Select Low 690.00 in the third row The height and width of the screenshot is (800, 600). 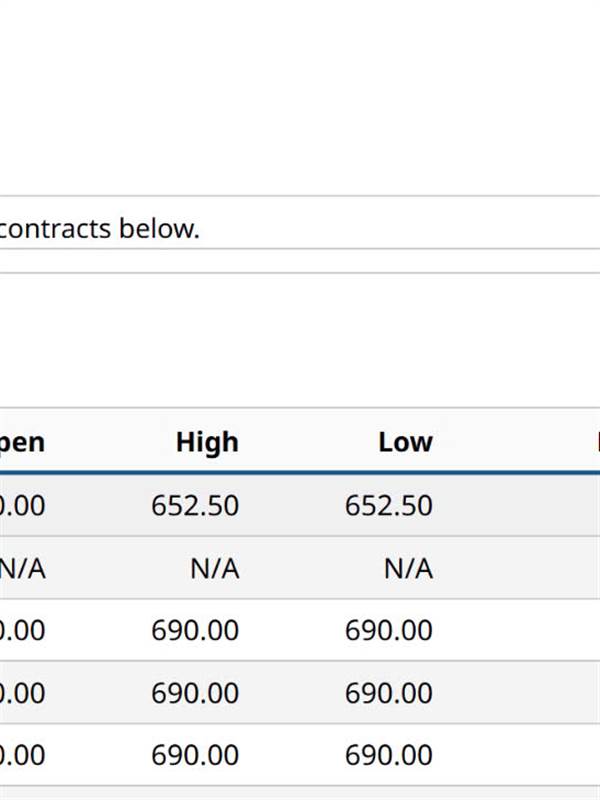pos(389,631)
